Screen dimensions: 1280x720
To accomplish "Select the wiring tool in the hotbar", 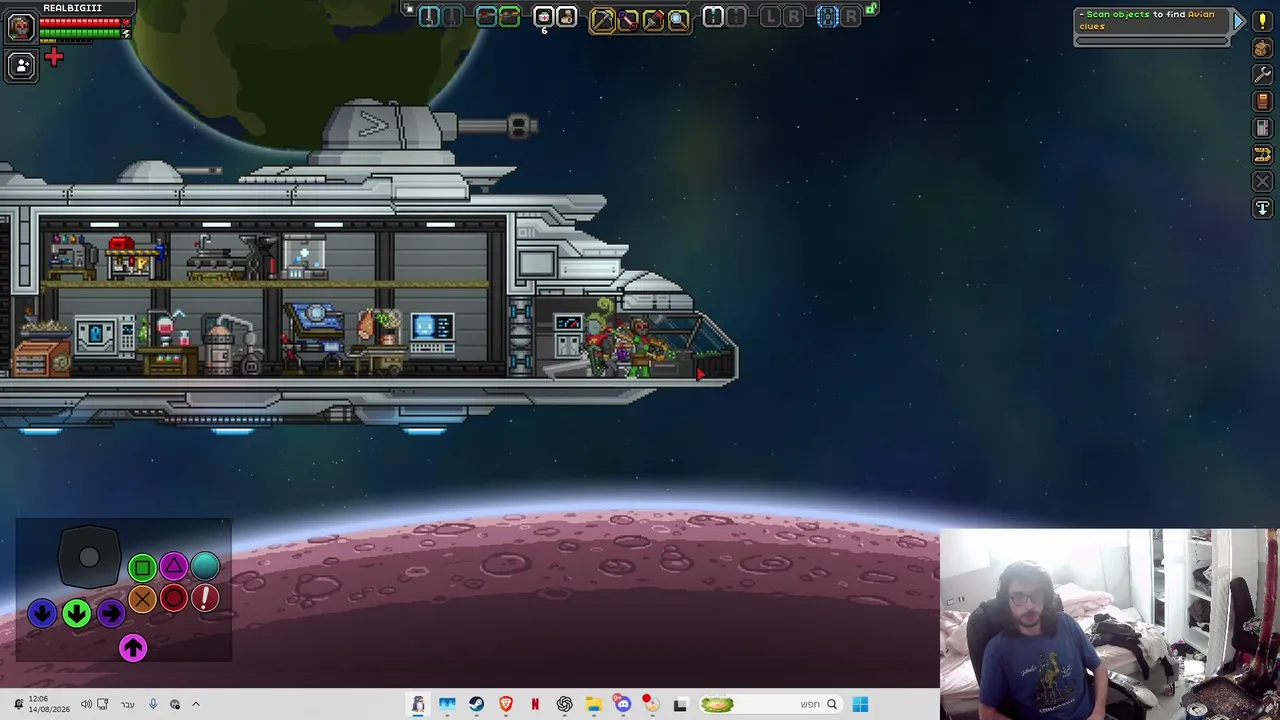I will tap(628, 19).
